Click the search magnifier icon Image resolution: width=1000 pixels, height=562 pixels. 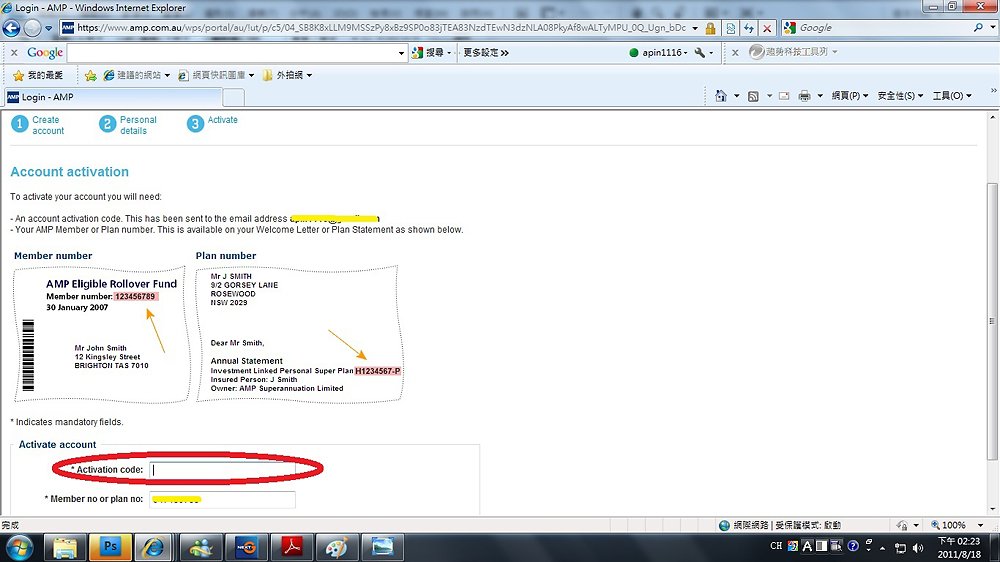978,27
